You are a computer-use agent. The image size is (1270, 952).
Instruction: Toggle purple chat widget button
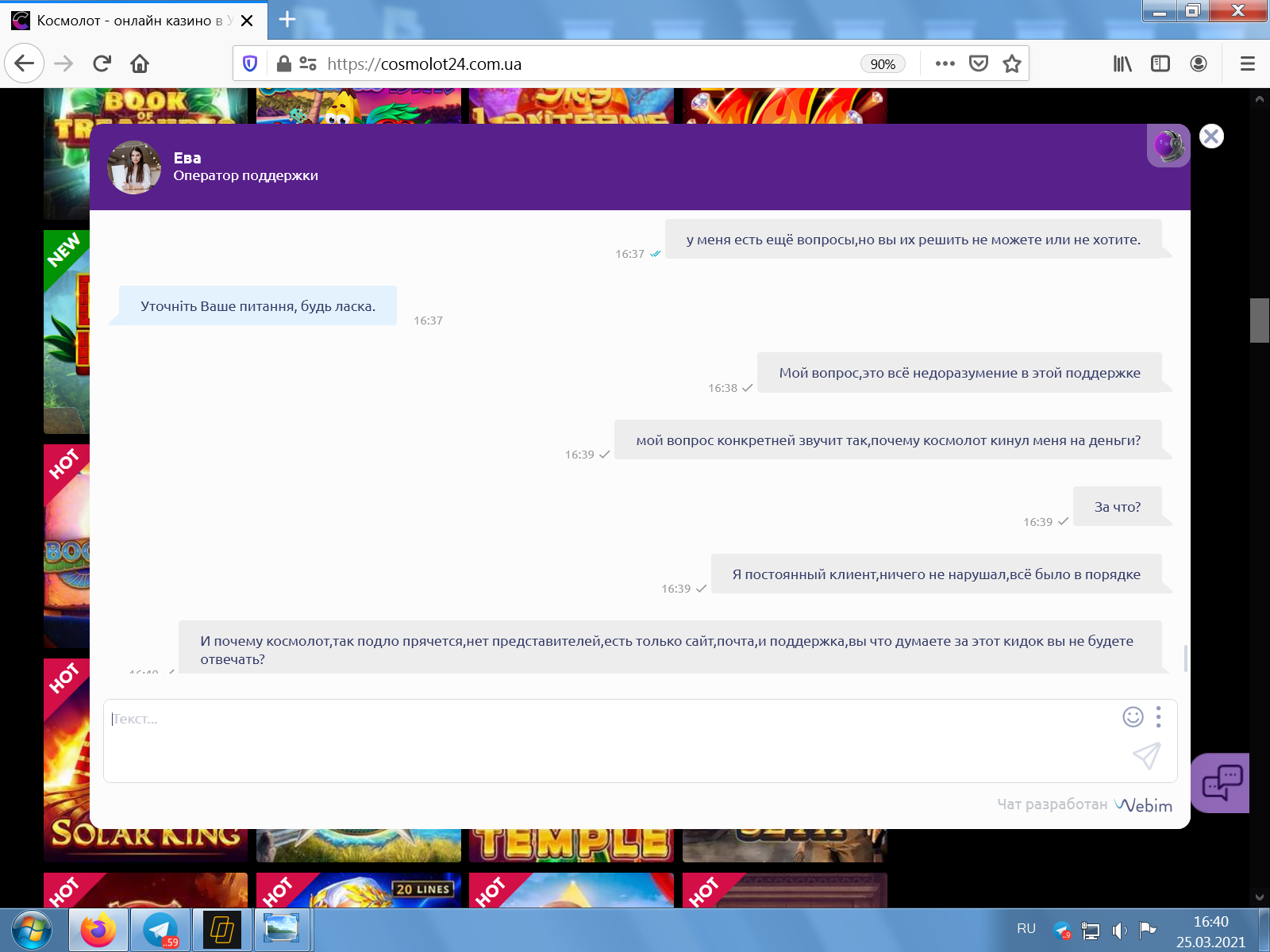point(1221,783)
